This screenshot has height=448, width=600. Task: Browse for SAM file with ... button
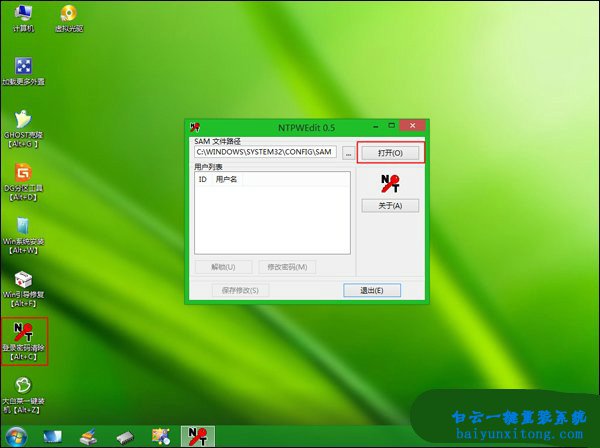pos(348,153)
